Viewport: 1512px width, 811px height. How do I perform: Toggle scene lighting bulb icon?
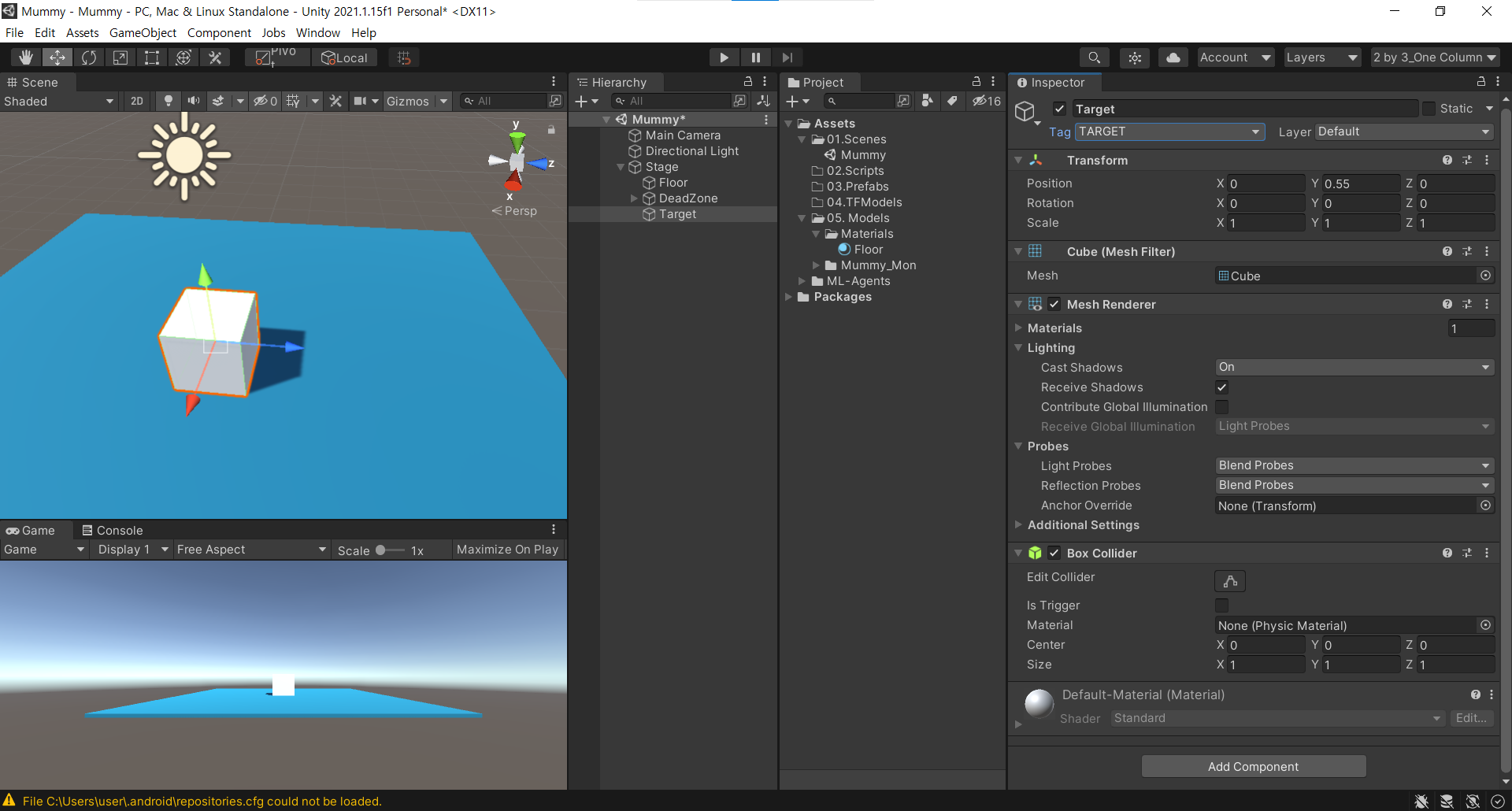(x=168, y=101)
